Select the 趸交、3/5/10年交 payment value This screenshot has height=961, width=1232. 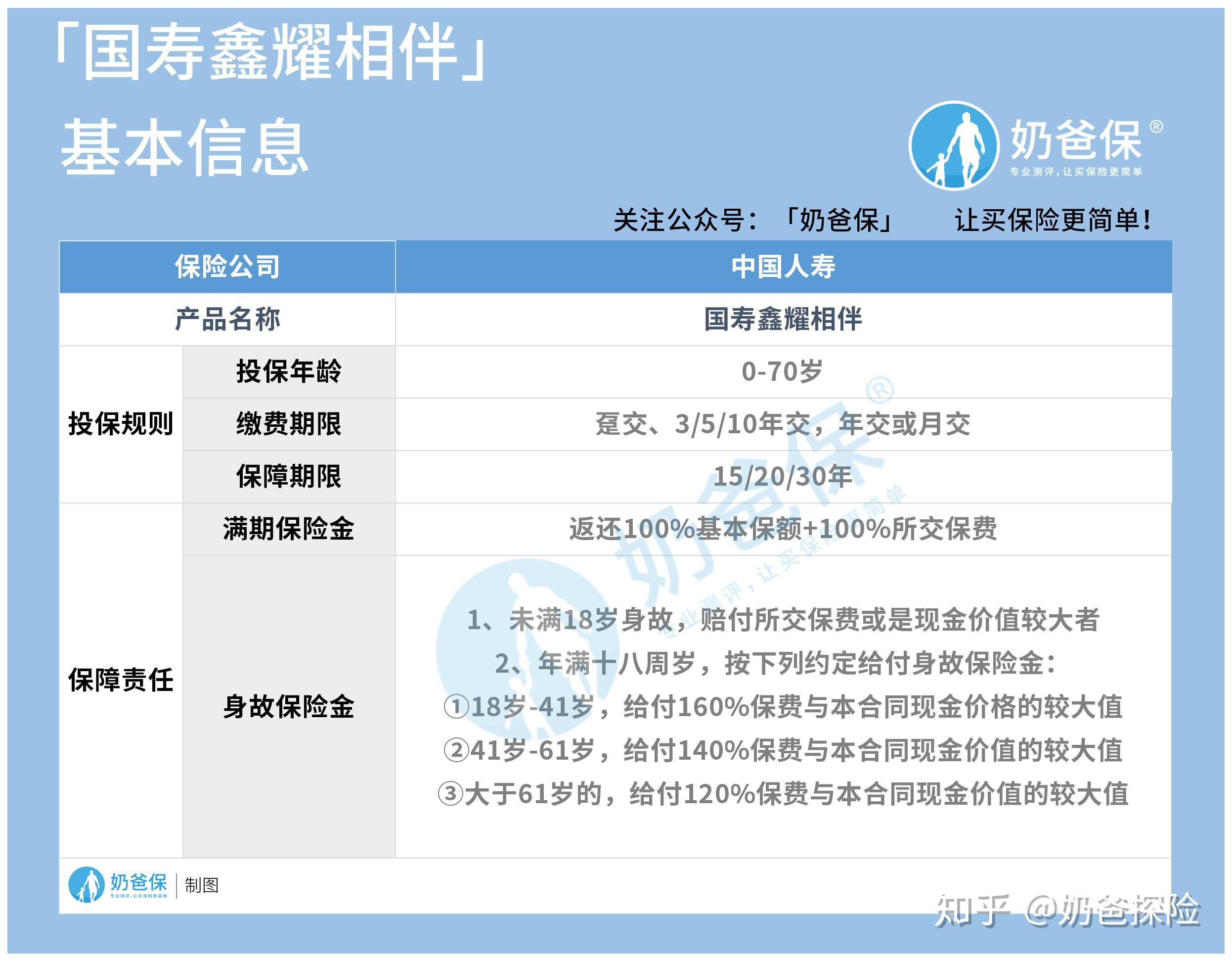coord(783,424)
